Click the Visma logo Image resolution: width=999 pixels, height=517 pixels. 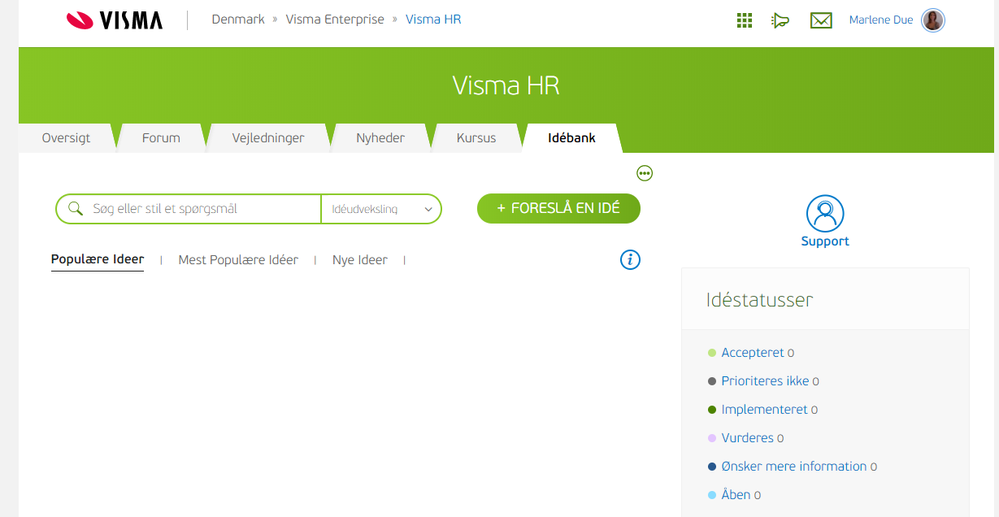pyautogui.click(x=115, y=20)
